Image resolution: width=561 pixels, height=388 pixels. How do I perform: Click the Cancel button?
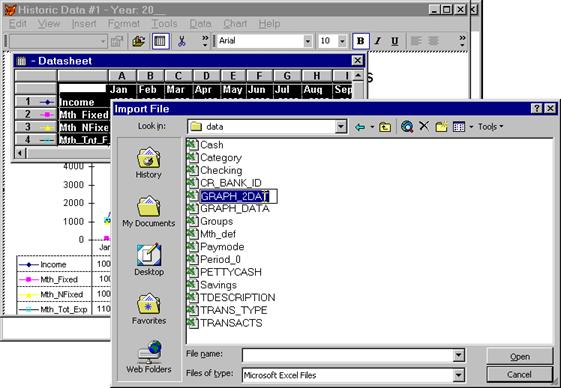519,374
